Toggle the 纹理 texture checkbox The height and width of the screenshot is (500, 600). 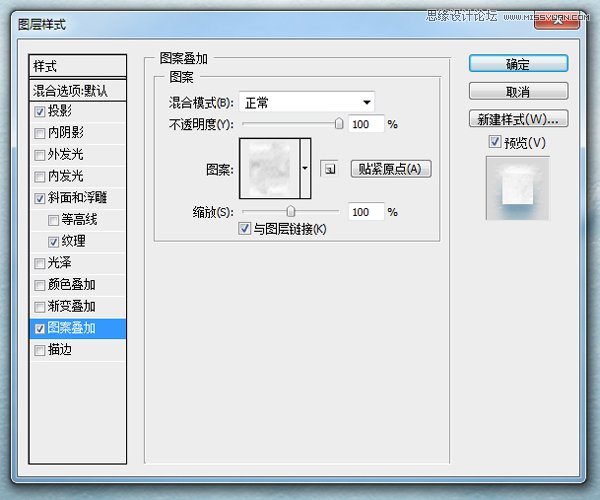[x=53, y=242]
